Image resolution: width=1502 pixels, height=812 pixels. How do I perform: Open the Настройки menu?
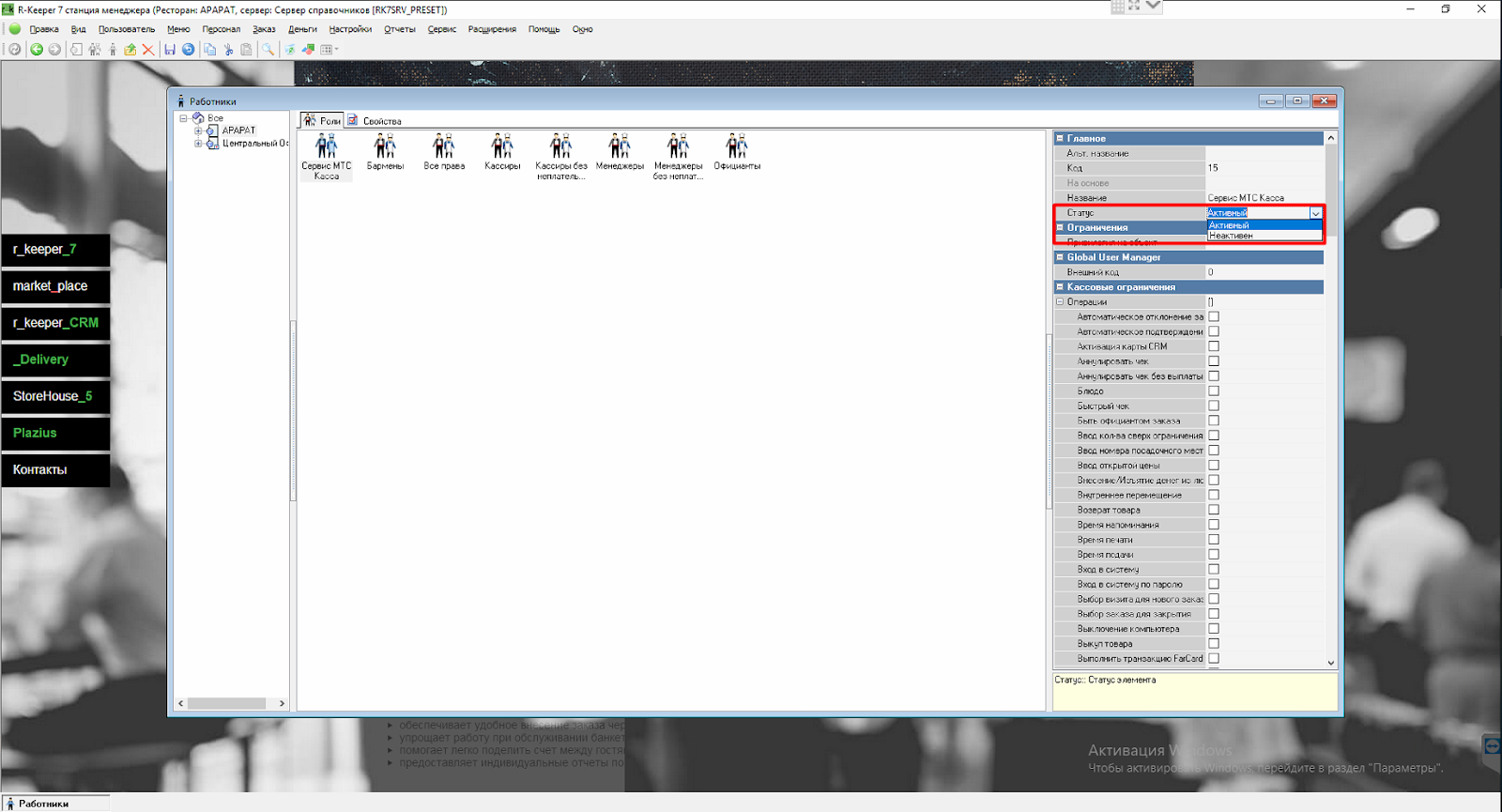click(350, 29)
